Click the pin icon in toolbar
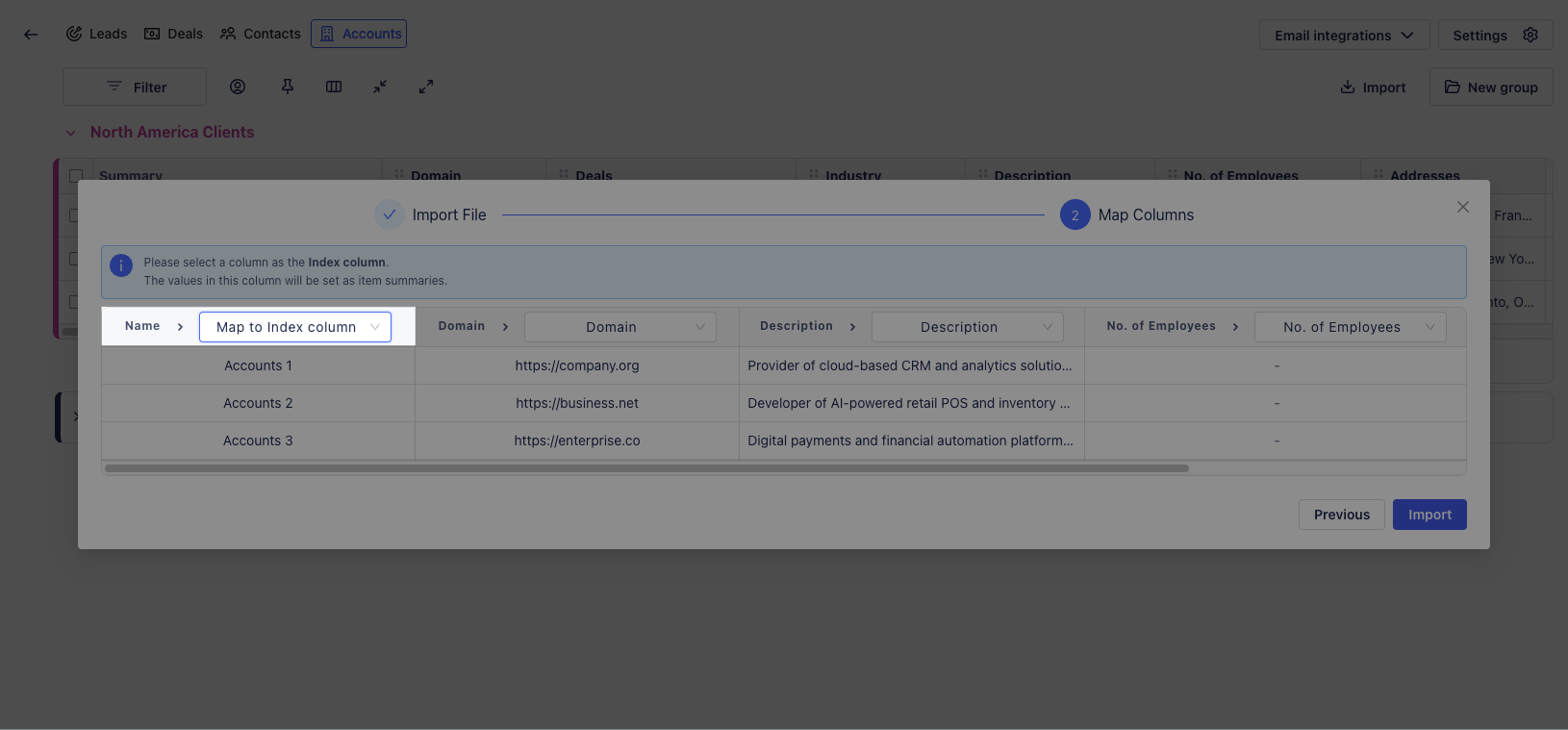 288,87
